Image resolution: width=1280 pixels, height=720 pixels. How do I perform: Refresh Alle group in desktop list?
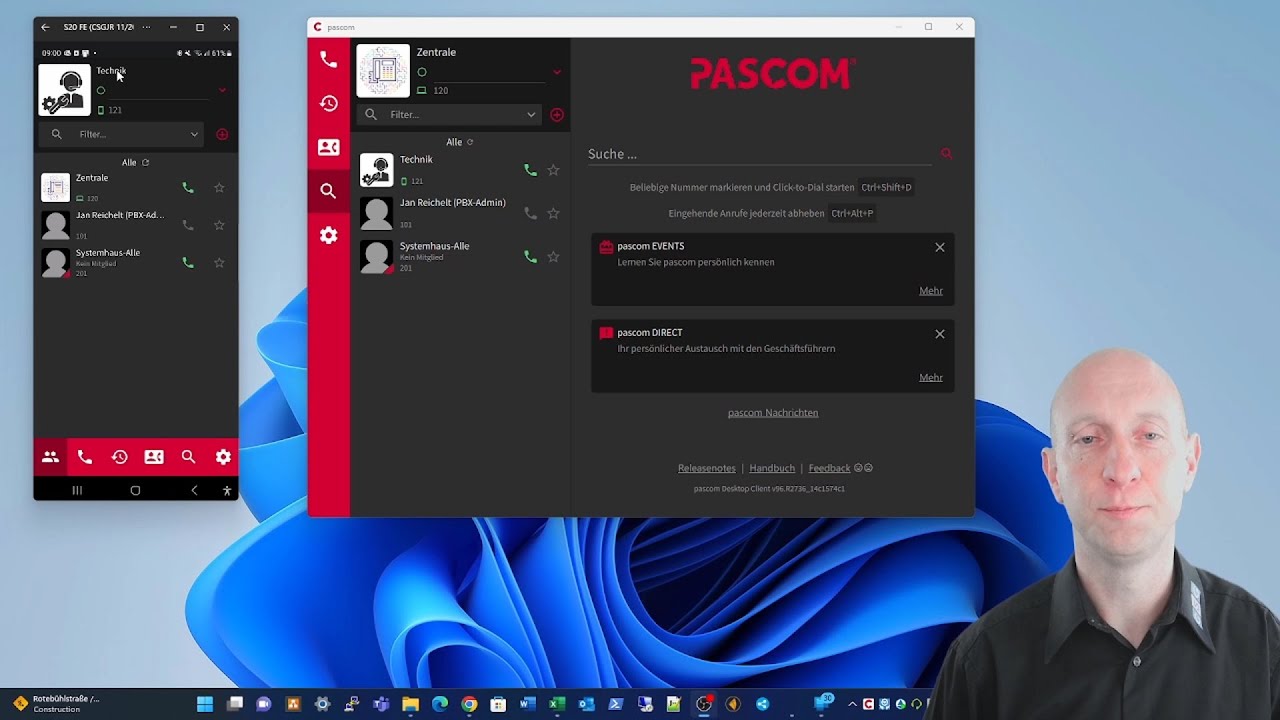(x=470, y=142)
